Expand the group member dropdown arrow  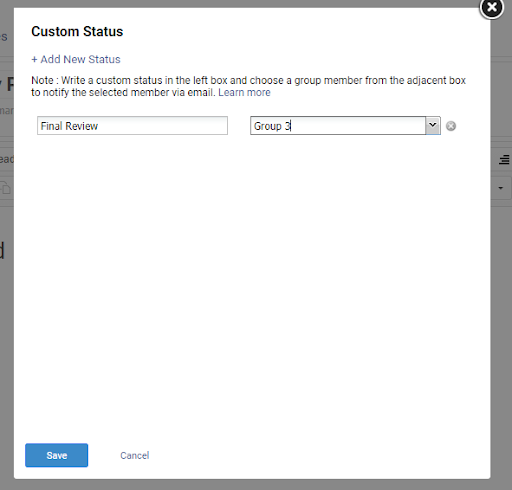pos(433,125)
